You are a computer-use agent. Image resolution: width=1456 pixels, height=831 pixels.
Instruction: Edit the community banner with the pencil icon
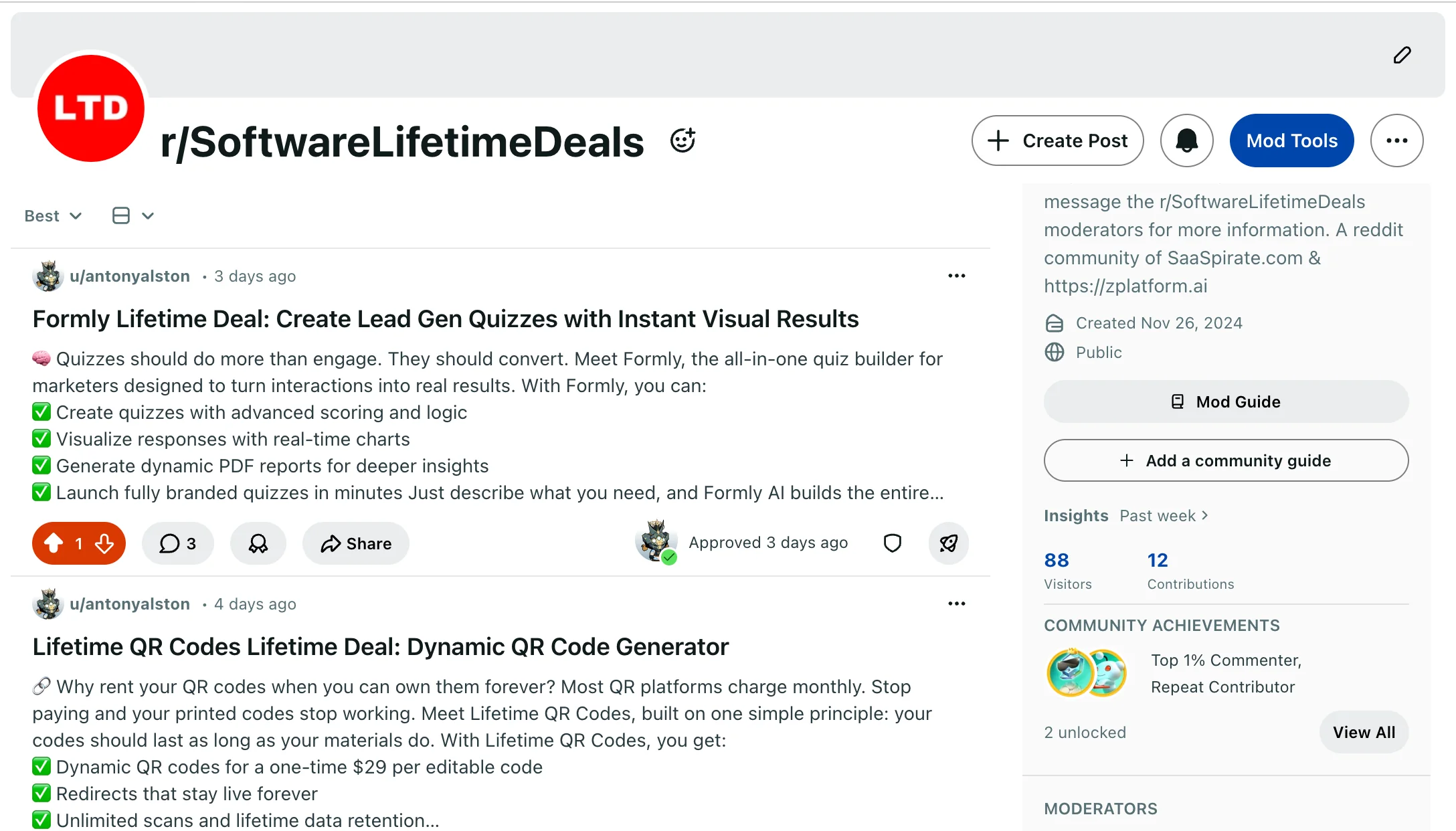tap(1402, 55)
